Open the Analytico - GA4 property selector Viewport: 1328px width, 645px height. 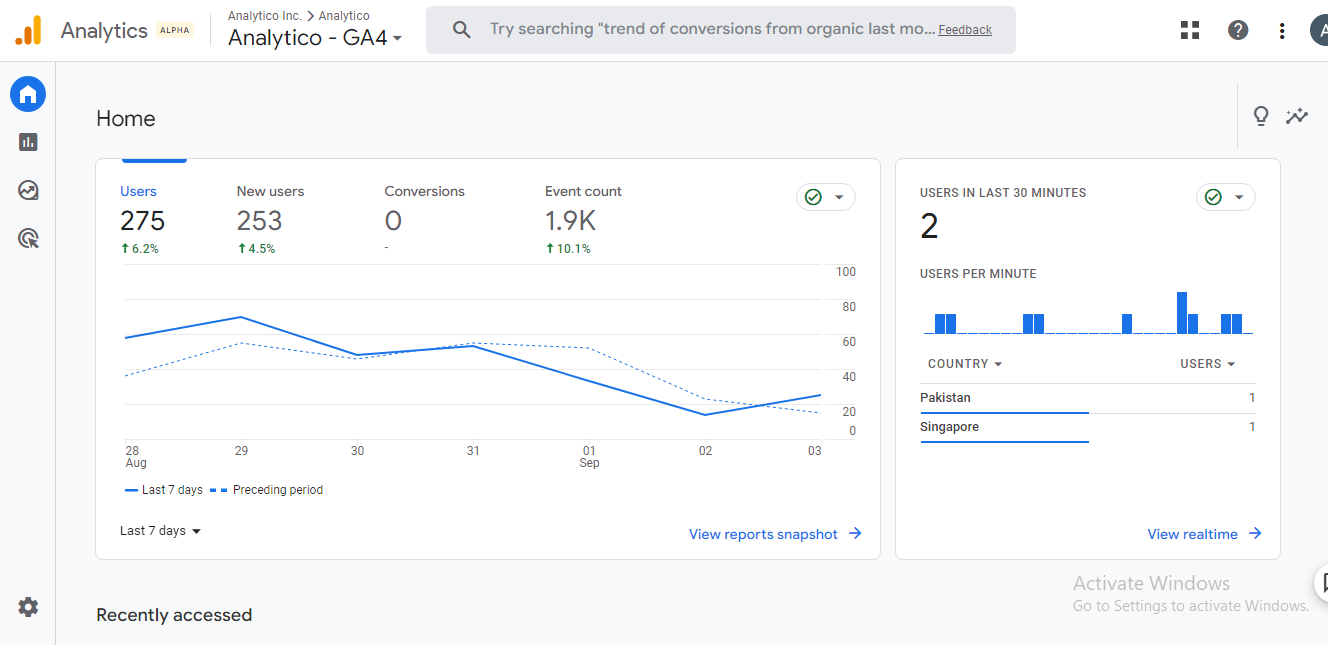[x=315, y=38]
